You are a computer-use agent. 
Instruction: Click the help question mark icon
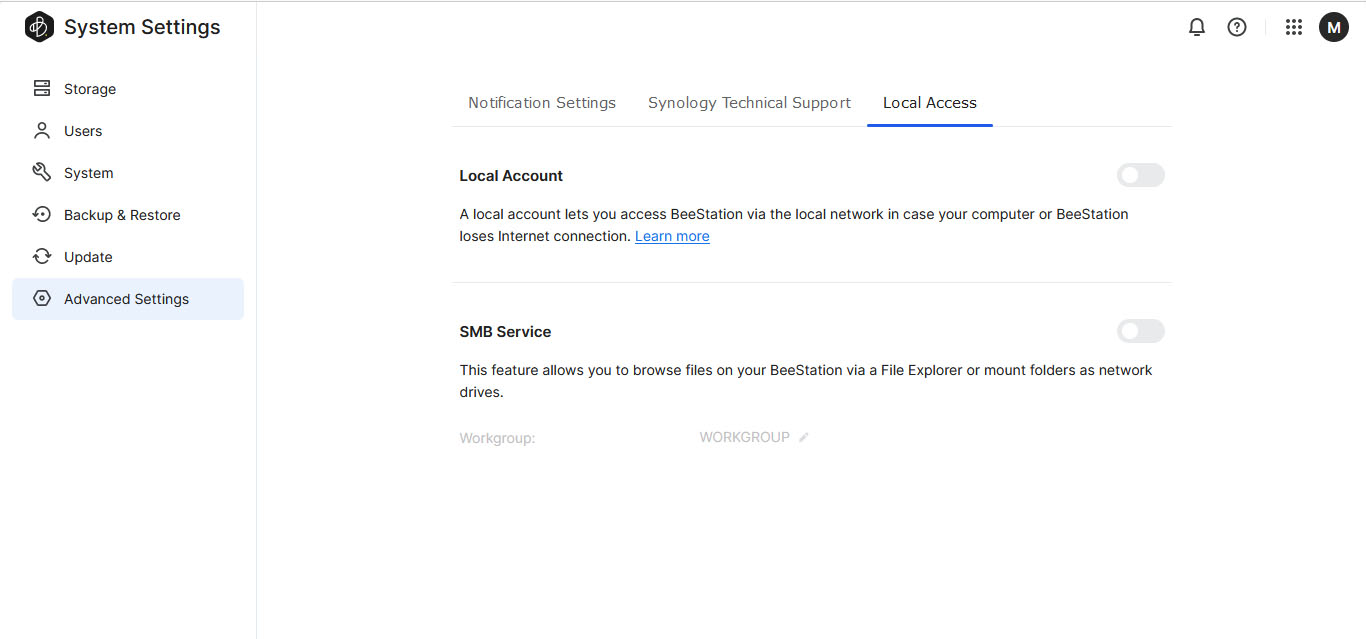(x=1237, y=27)
